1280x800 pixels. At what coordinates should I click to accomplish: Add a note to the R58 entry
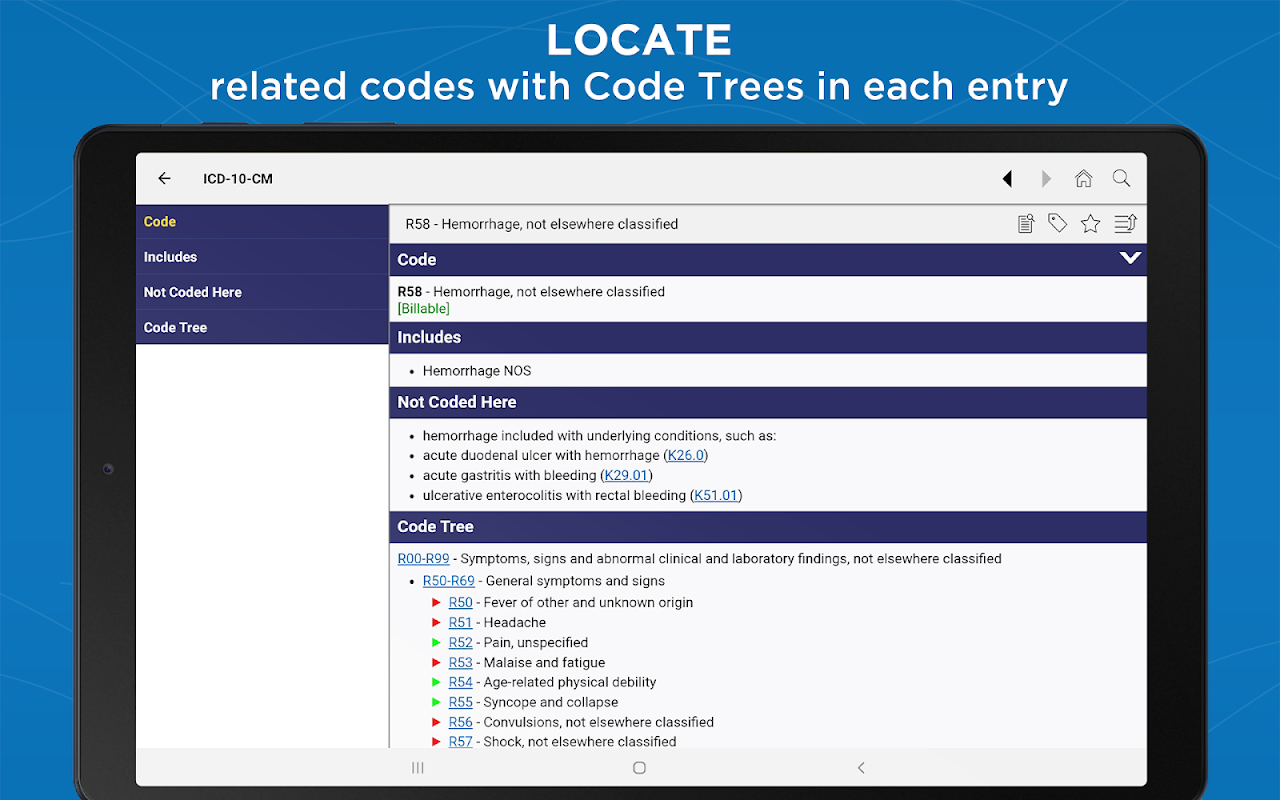click(x=1026, y=224)
